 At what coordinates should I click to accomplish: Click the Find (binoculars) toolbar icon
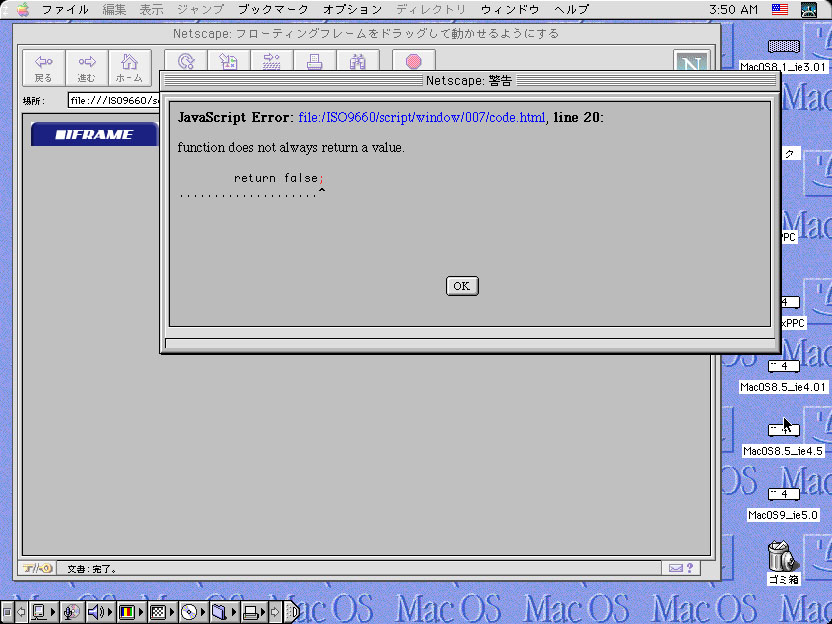[x=358, y=60]
